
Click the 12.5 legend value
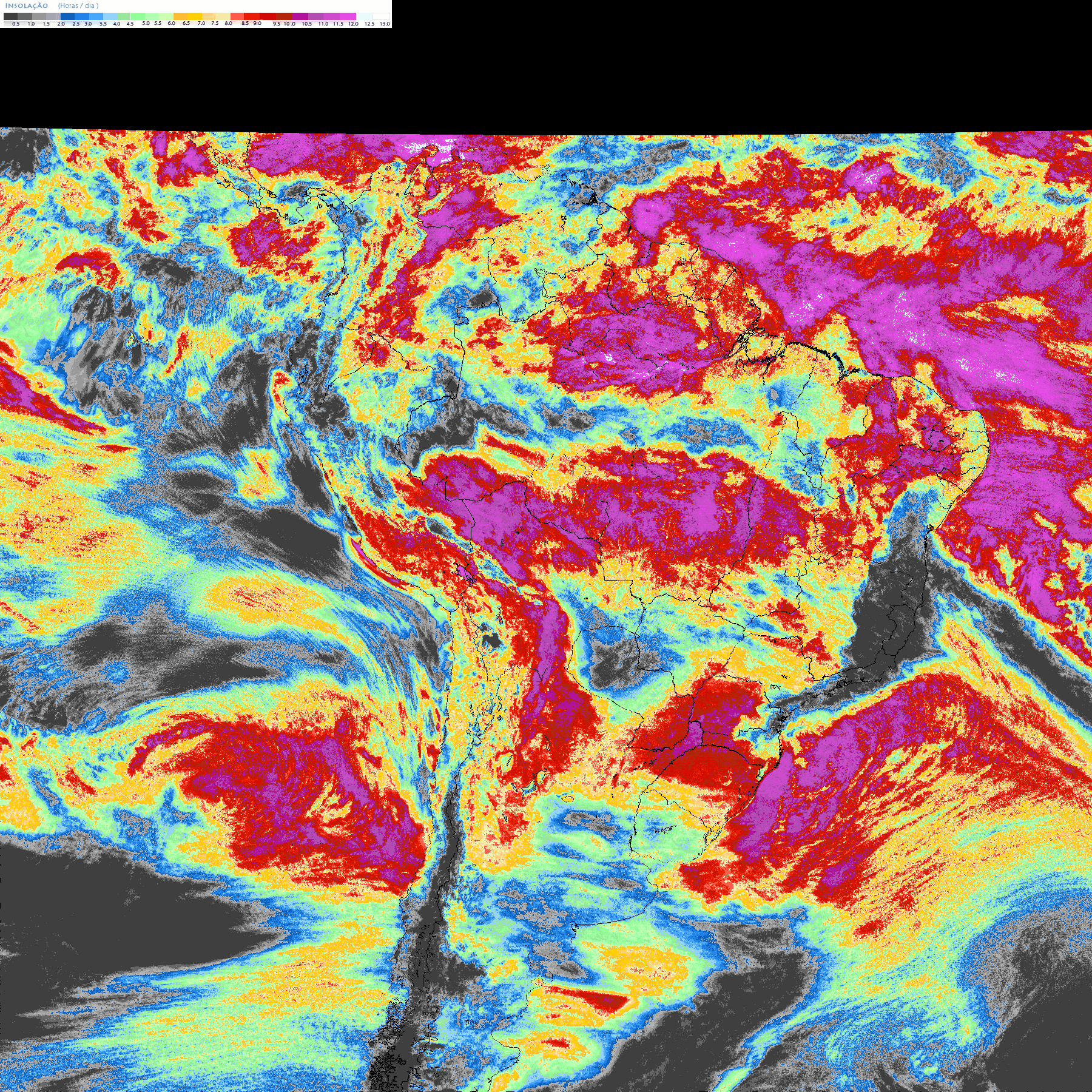[369, 24]
